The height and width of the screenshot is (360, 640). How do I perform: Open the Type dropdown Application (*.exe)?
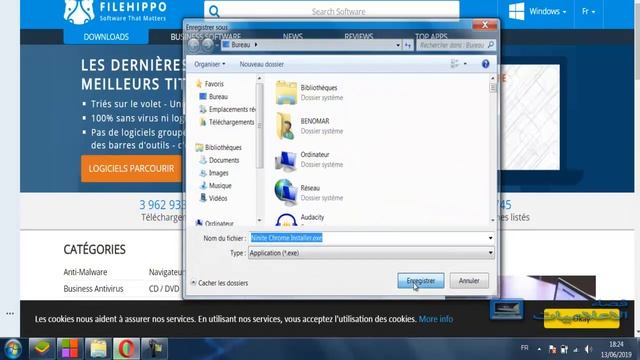371,253
